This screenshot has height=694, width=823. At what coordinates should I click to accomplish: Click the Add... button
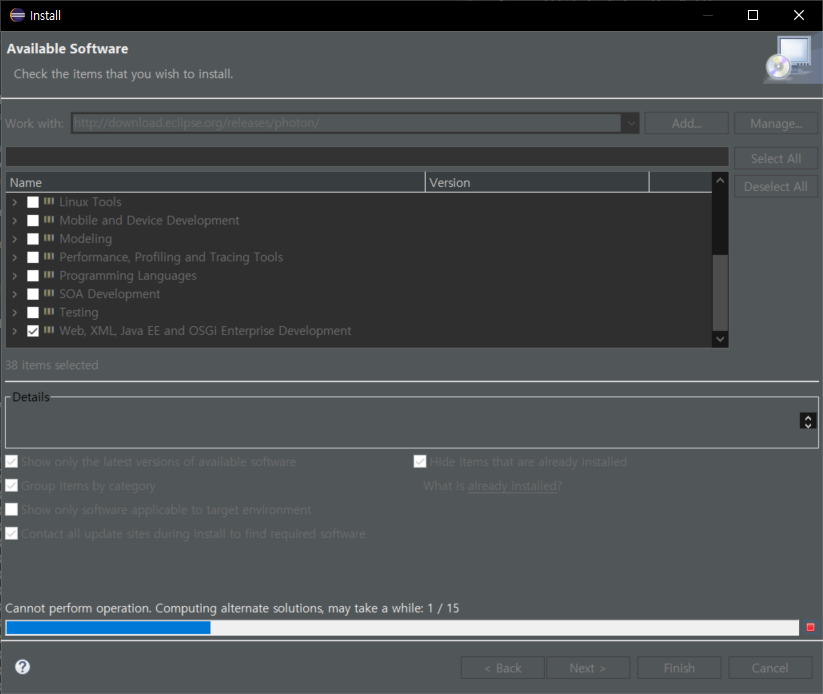coord(687,123)
